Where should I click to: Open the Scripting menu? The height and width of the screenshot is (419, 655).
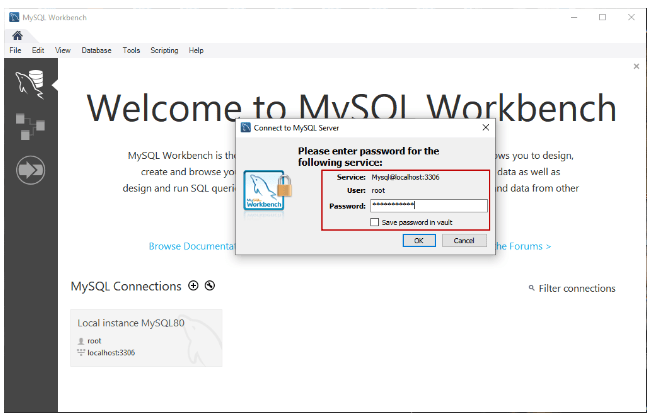[164, 50]
